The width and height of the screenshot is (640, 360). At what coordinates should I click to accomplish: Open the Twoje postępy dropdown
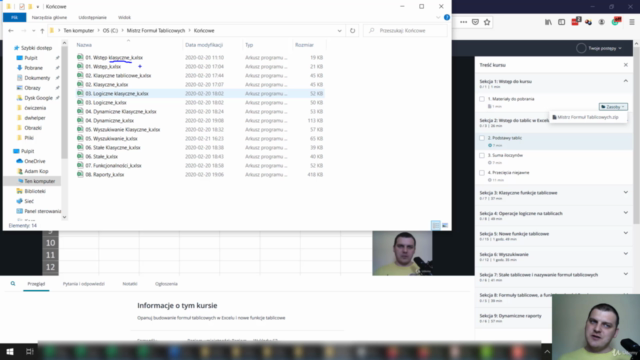click(599, 48)
